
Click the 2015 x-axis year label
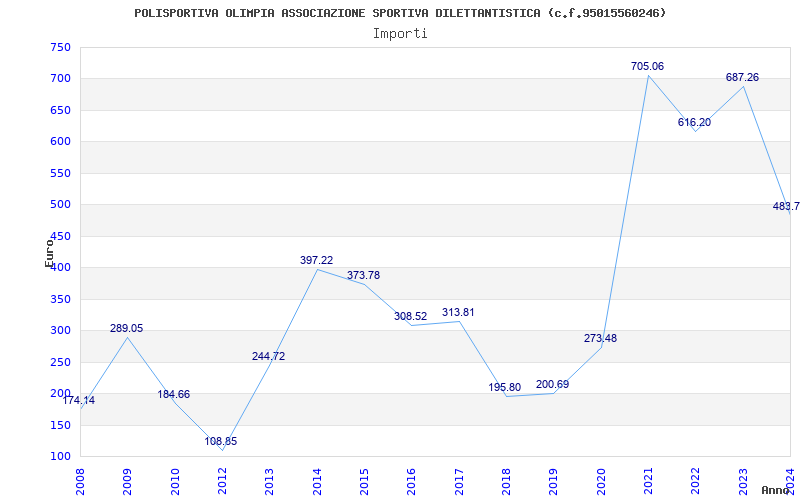pos(365,482)
